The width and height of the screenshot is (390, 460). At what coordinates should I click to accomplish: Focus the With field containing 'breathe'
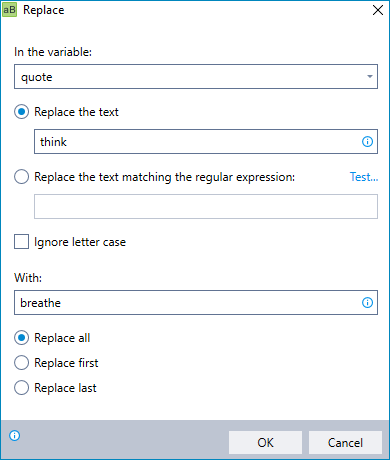click(196, 303)
